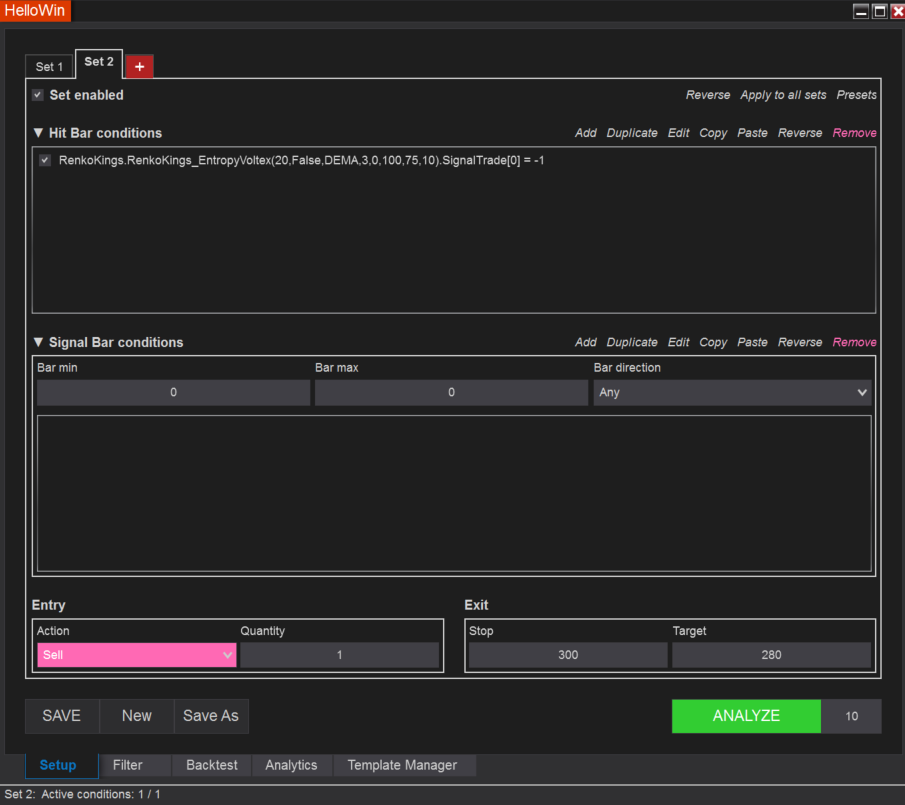This screenshot has height=805, width=905.
Task: Go to the Template Manager tab
Action: tap(402, 765)
